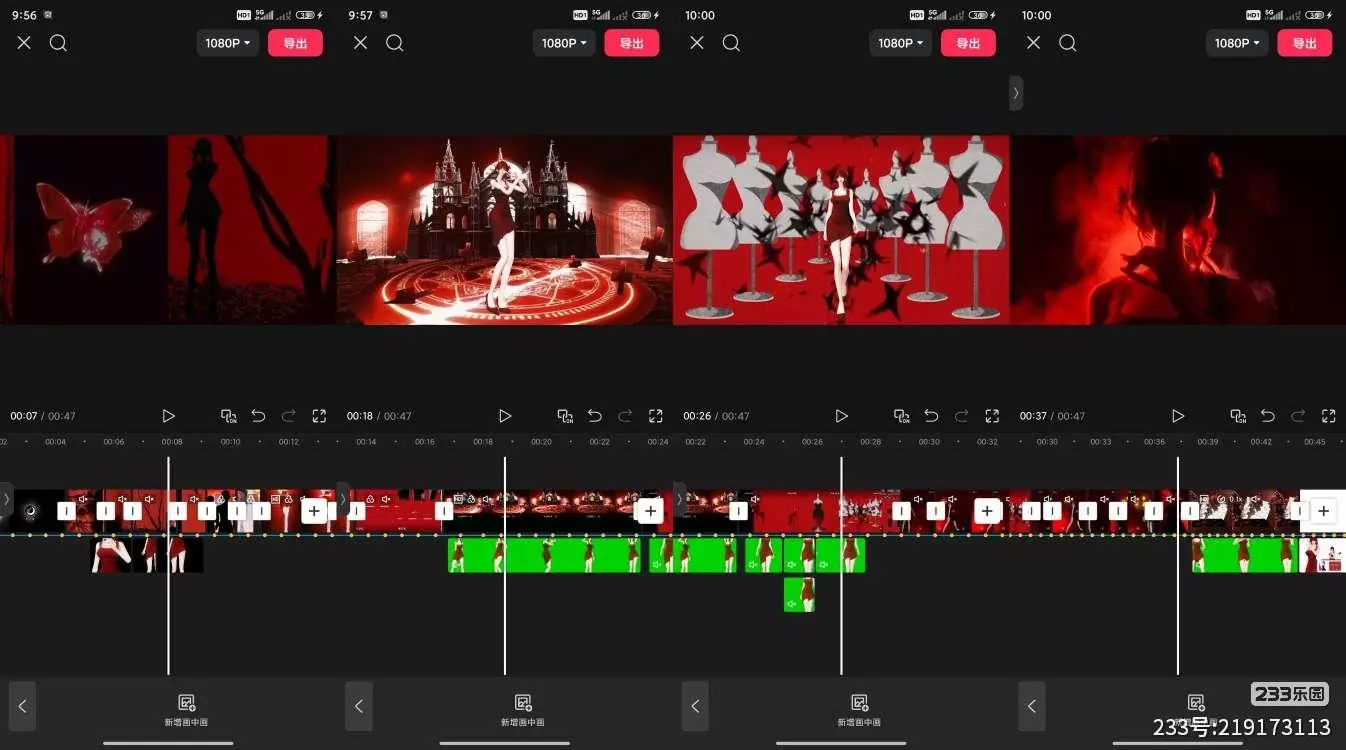This screenshot has width=1346, height=750.
Task: Open search in the 00:18 screenshot
Action: coord(395,43)
